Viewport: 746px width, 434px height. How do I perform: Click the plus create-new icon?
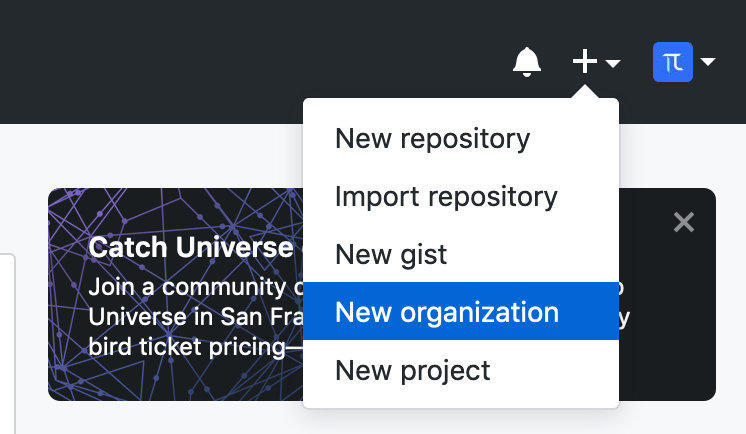(584, 62)
